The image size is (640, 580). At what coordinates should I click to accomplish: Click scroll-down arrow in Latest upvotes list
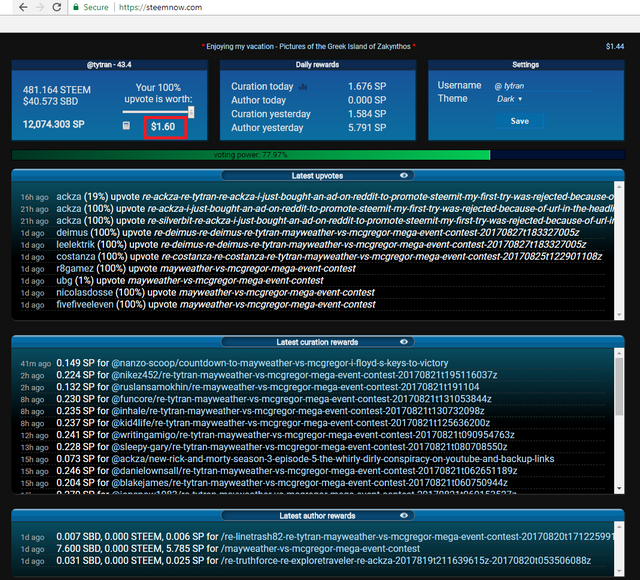point(619,315)
